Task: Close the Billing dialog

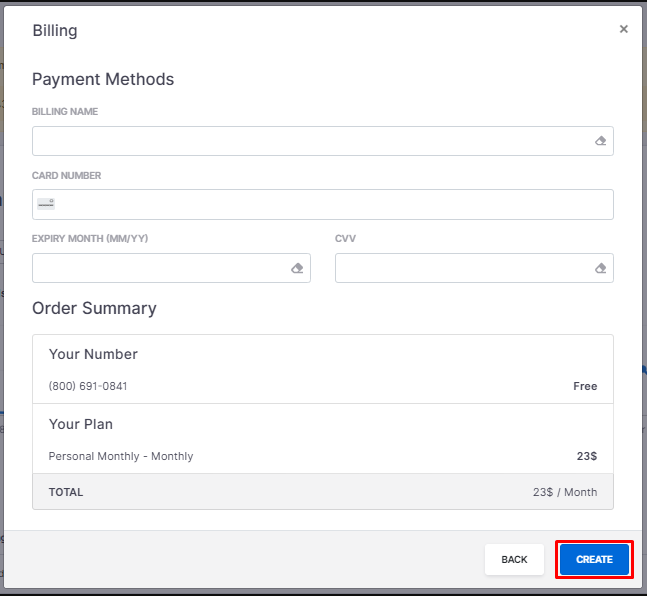Action: [x=623, y=29]
